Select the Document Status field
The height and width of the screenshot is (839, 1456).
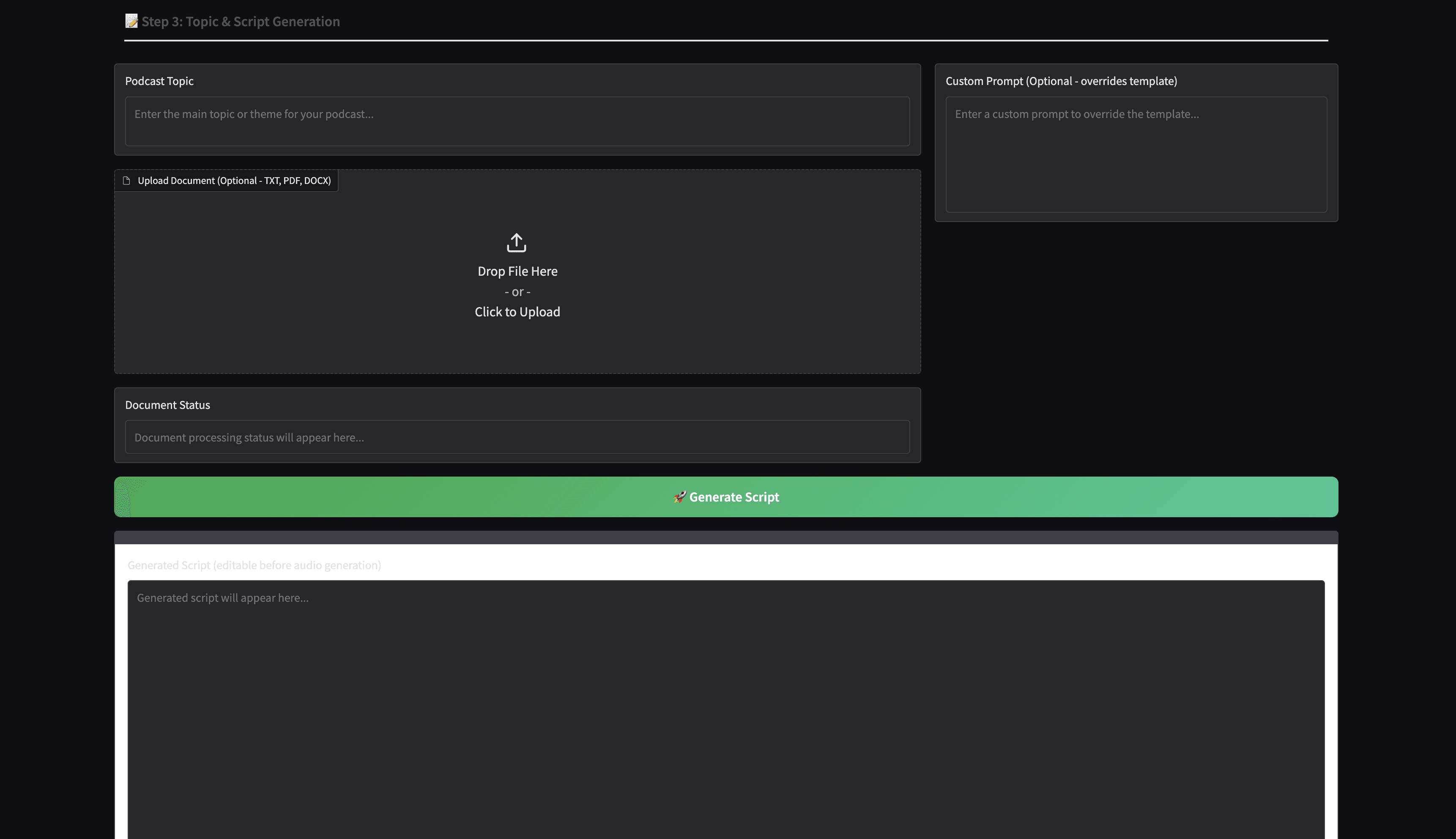tap(517, 437)
